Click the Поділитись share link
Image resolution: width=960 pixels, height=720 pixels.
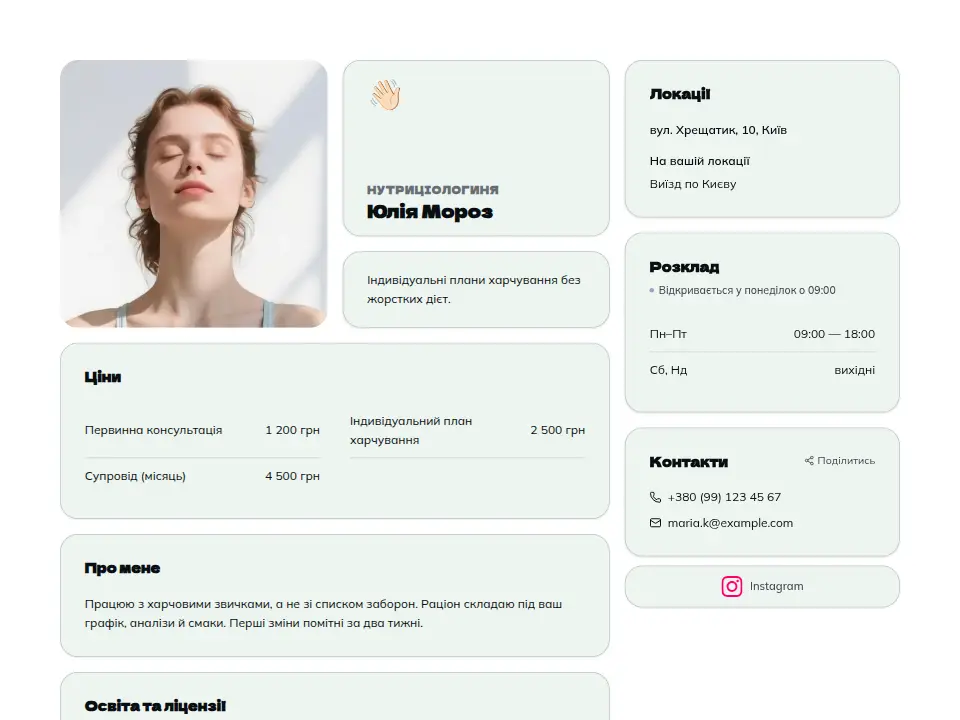click(x=839, y=460)
